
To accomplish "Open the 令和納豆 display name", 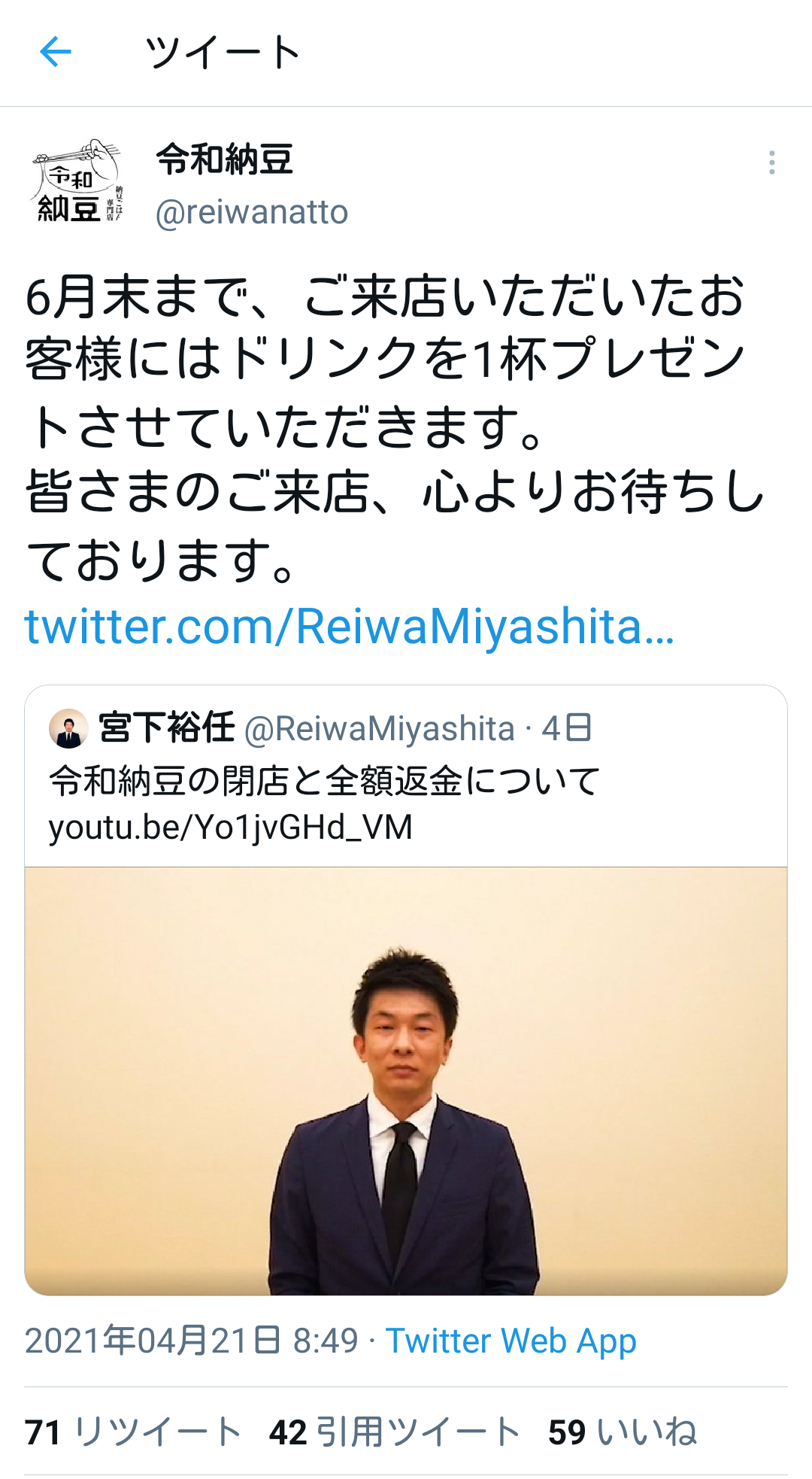I will [x=224, y=159].
